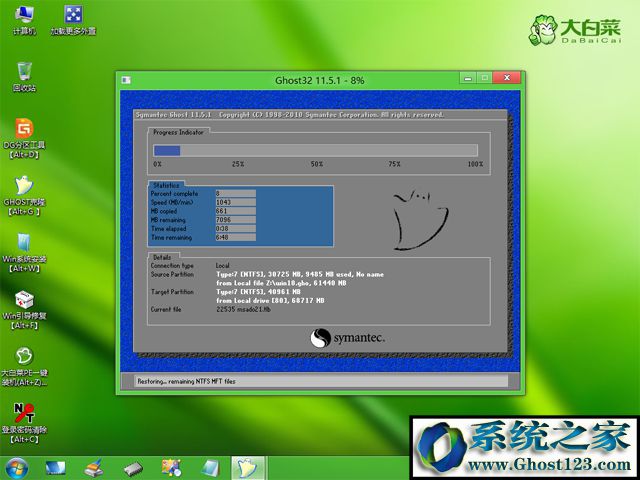Open the notebook taskbar icon
The width and height of the screenshot is (640, 480).
[211, 469]
